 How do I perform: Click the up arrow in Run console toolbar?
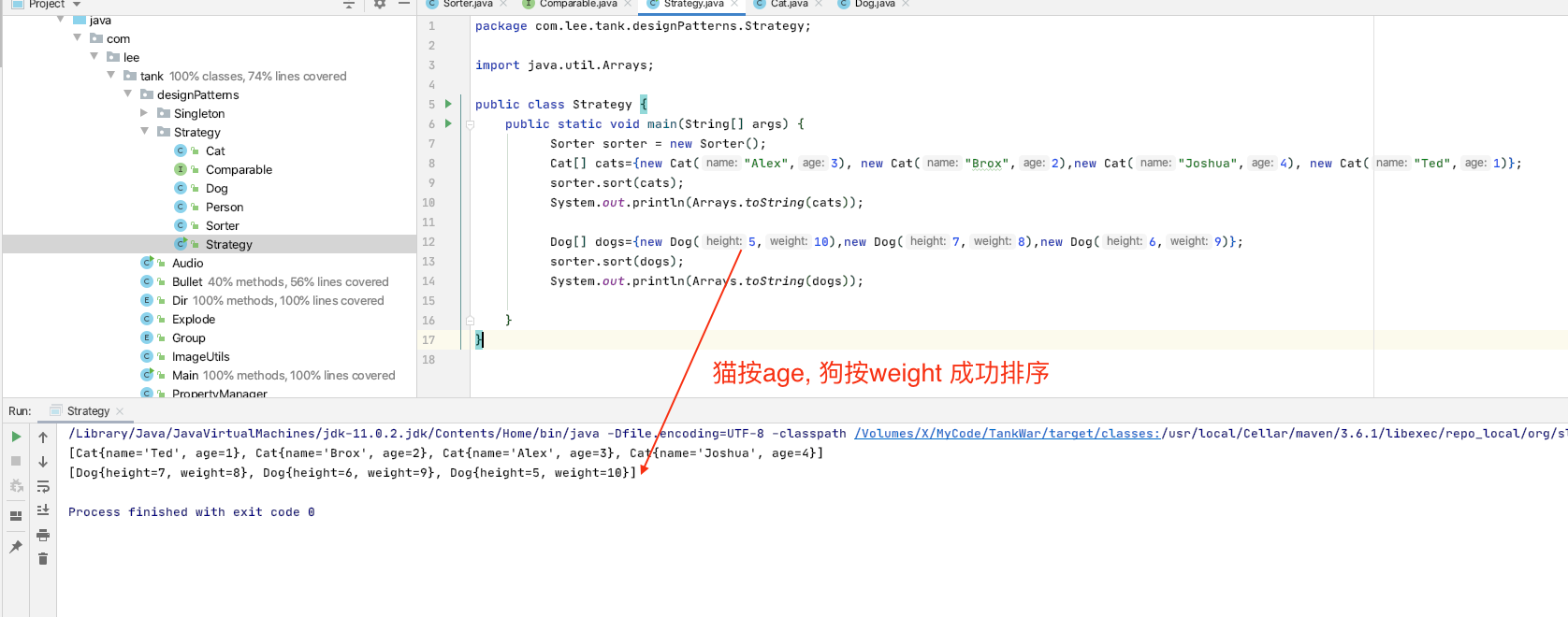coord(43,437)
